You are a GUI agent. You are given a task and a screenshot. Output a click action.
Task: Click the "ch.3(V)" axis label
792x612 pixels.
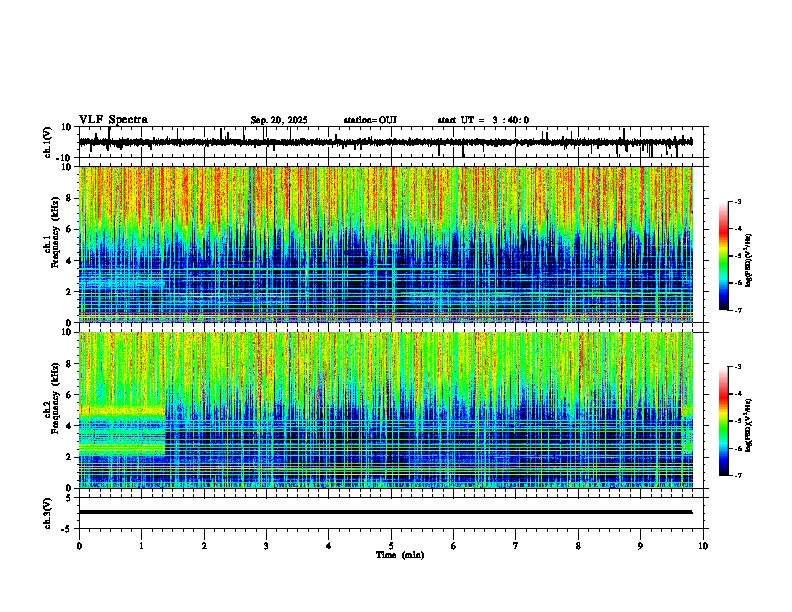tap(48, 514)
